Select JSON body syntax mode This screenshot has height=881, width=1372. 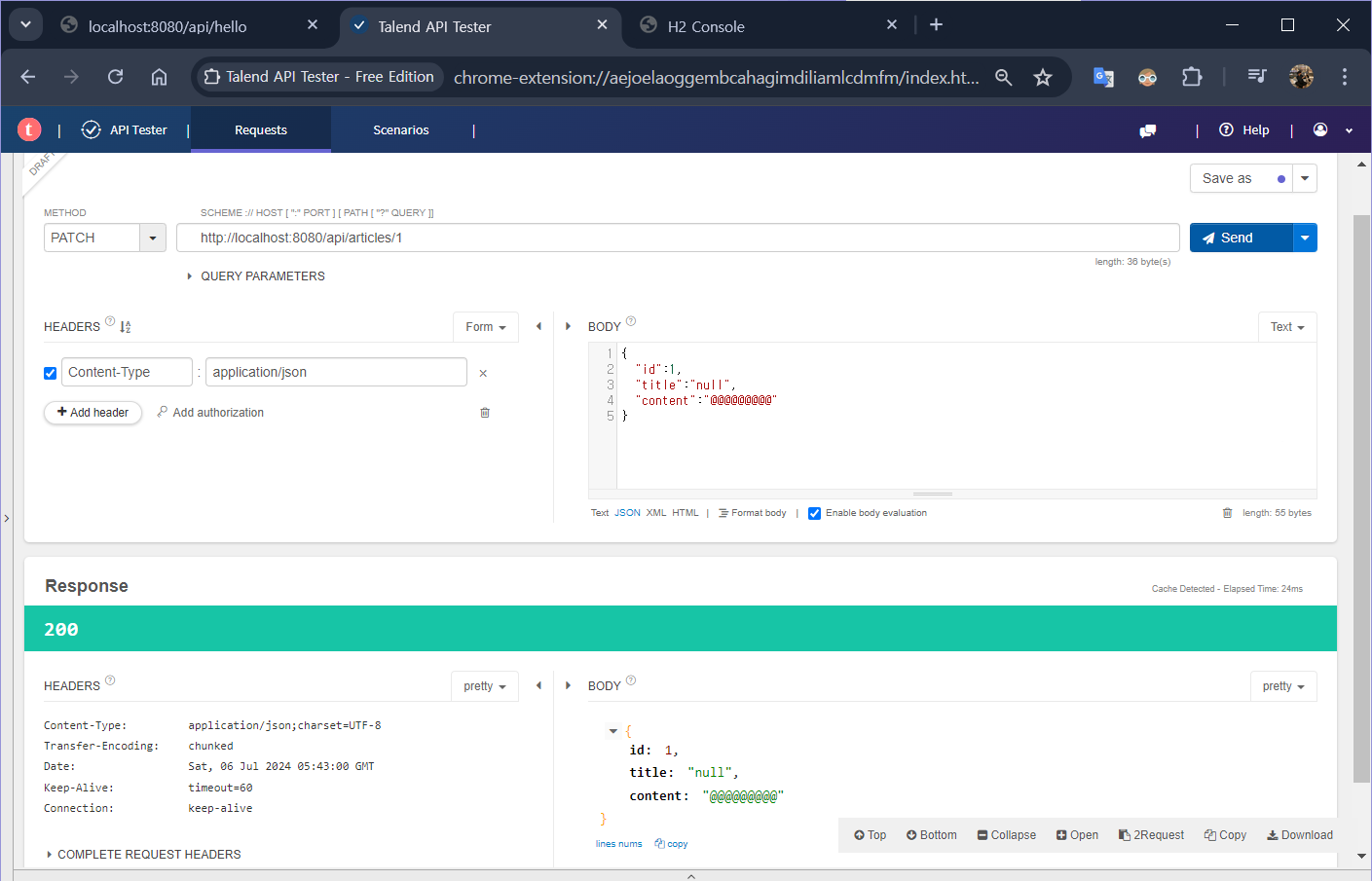pos(627,513)
